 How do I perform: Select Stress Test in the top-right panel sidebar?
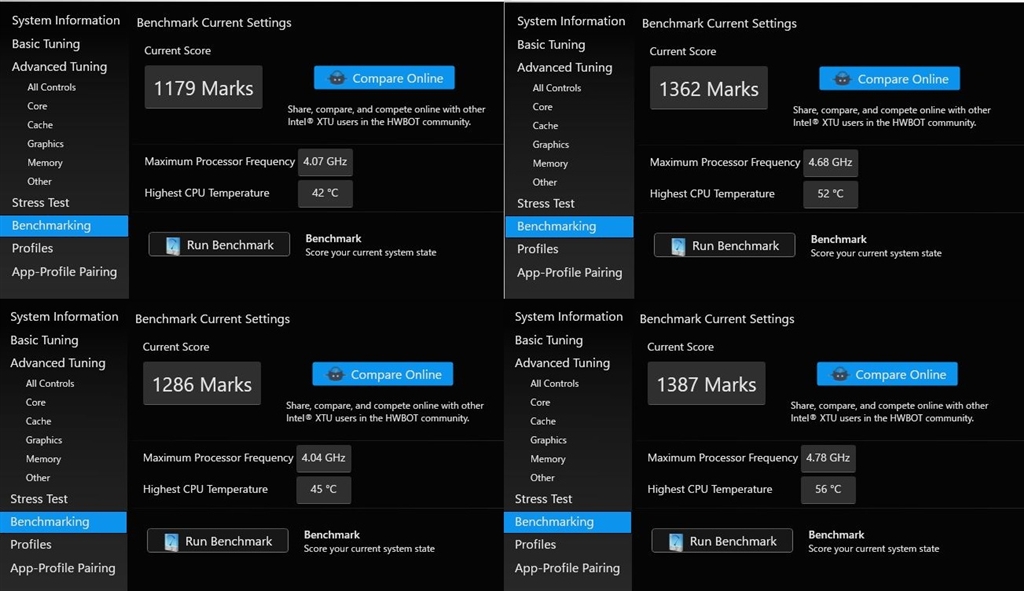click(546, 203)
